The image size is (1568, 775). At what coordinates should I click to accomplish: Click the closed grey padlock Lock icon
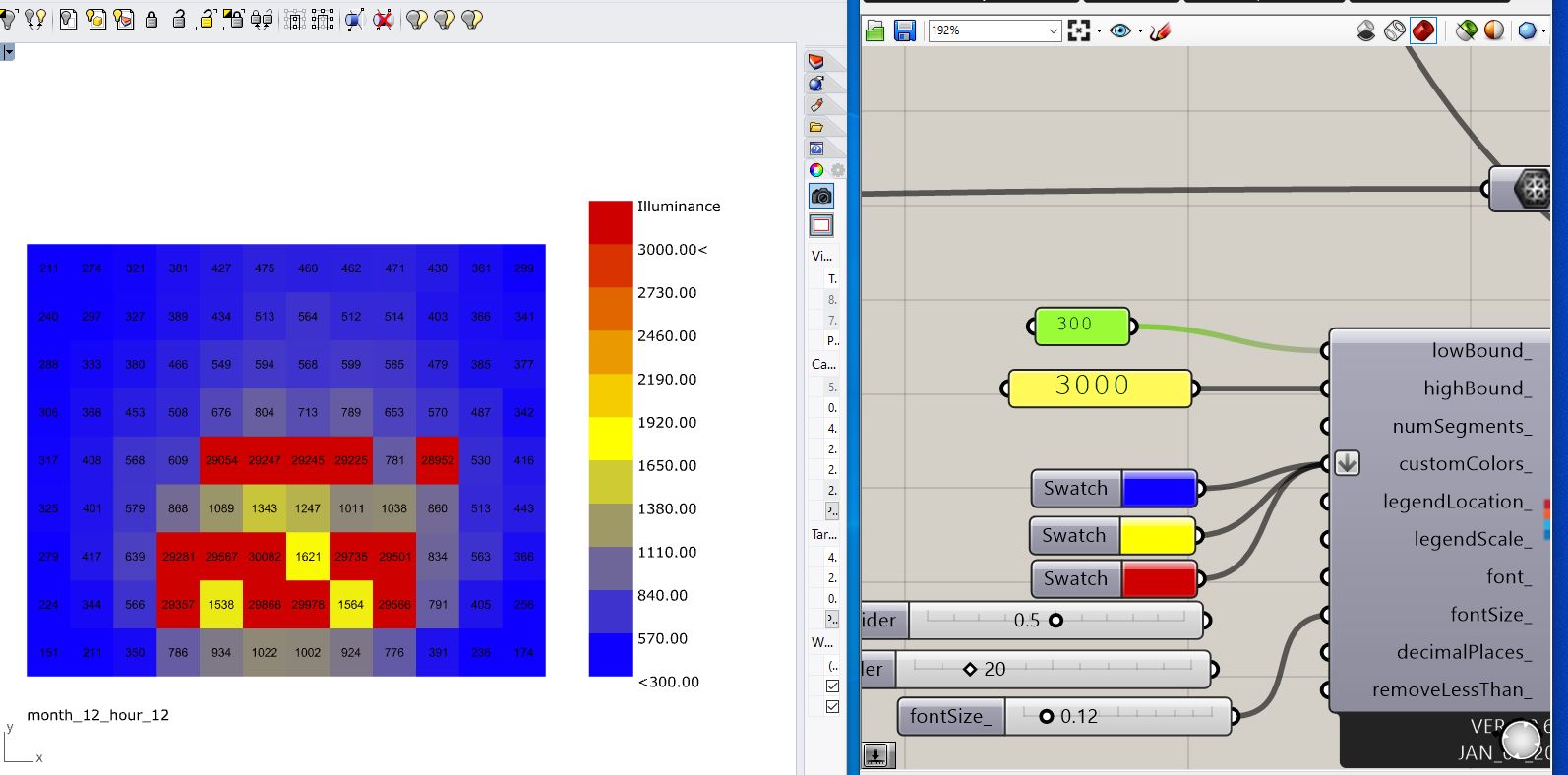pyautogui.click(x=151, y=19)
